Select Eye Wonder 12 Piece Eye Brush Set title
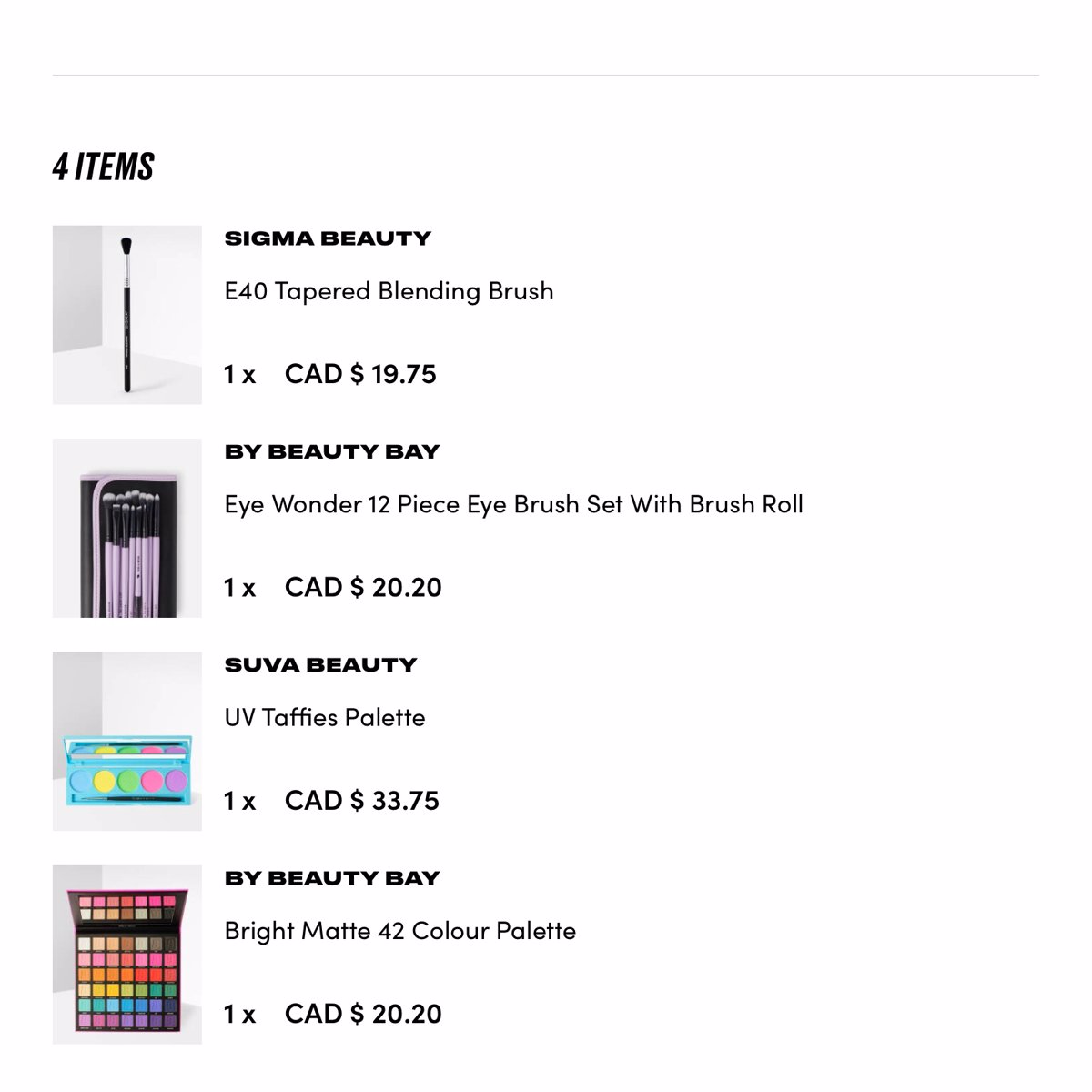1092x1092 pixels. coord(514,505)
